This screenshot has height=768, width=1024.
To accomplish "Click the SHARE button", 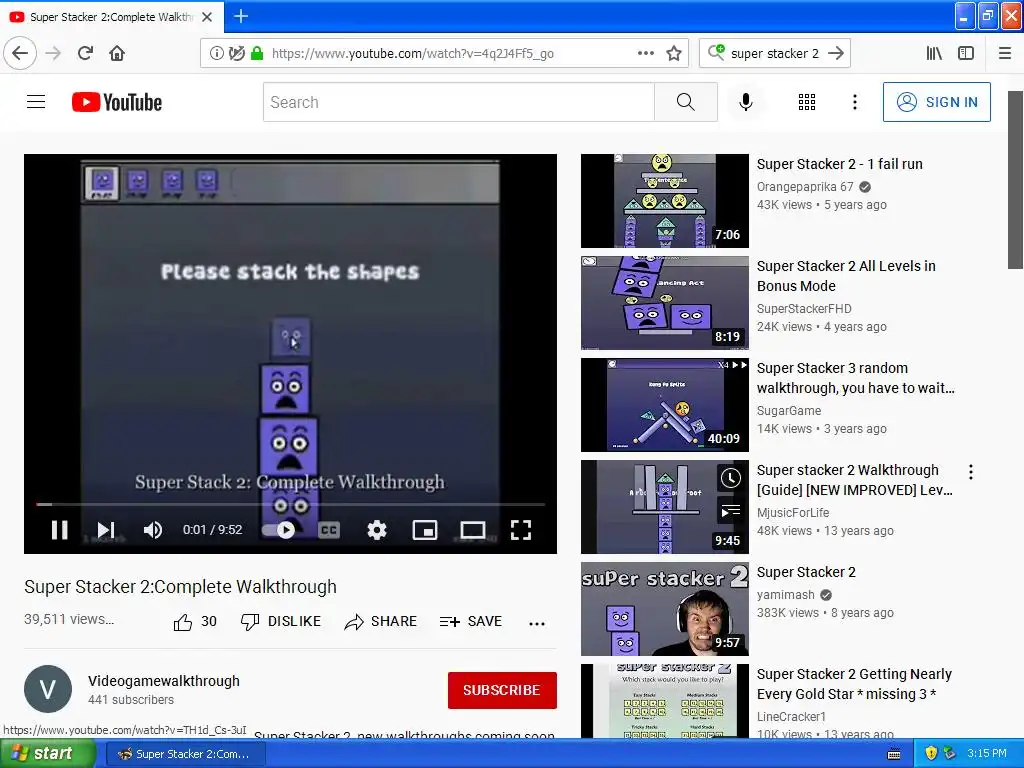I will tap(381, 622).
